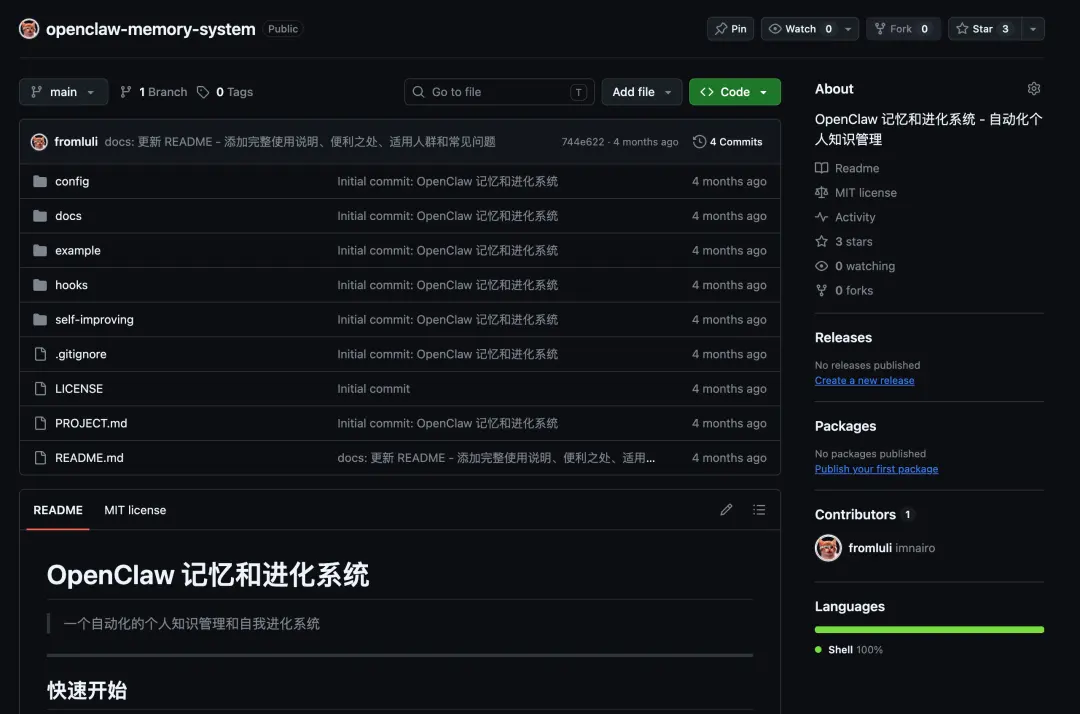Open the .gitignore file
Image resolution: width=1080 pixels, height=714 pixels.
pyautogui.click(x=81, y=354)
